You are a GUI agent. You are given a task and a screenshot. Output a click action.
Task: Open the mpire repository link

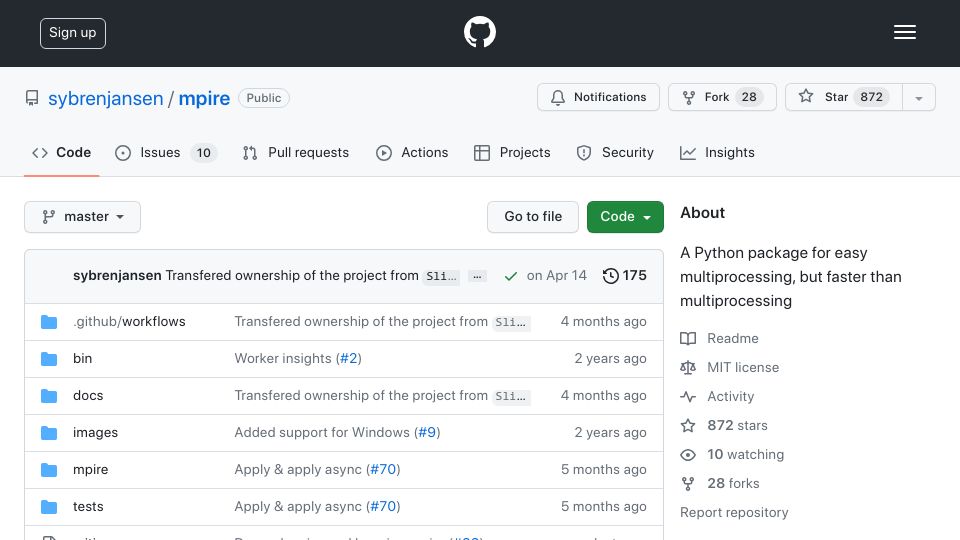(x=204, y=98)
